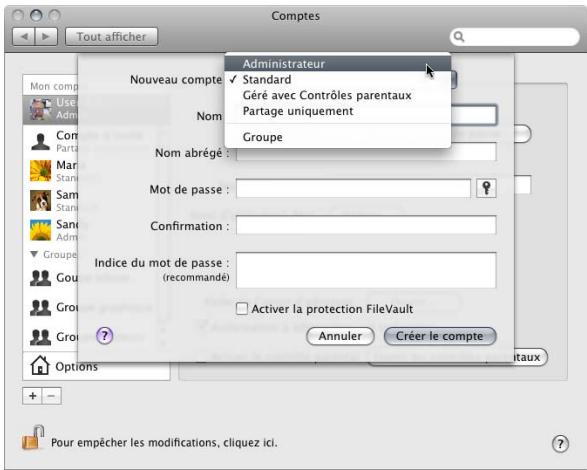Open the sheet's purple help button
Viewport: 587px width, 470px height.
(104, 336)
